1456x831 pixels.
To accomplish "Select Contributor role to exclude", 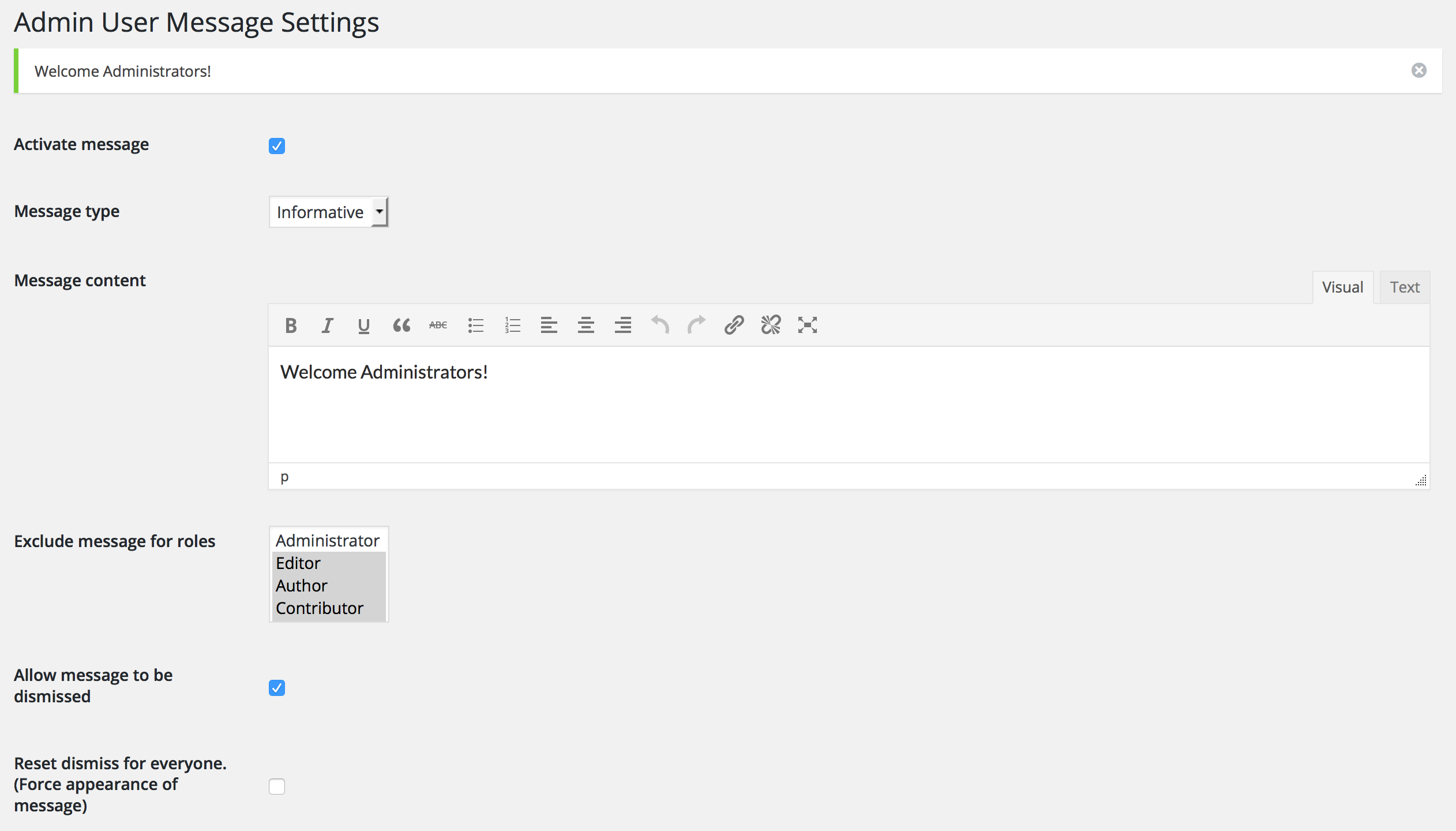I will point(319,607).
